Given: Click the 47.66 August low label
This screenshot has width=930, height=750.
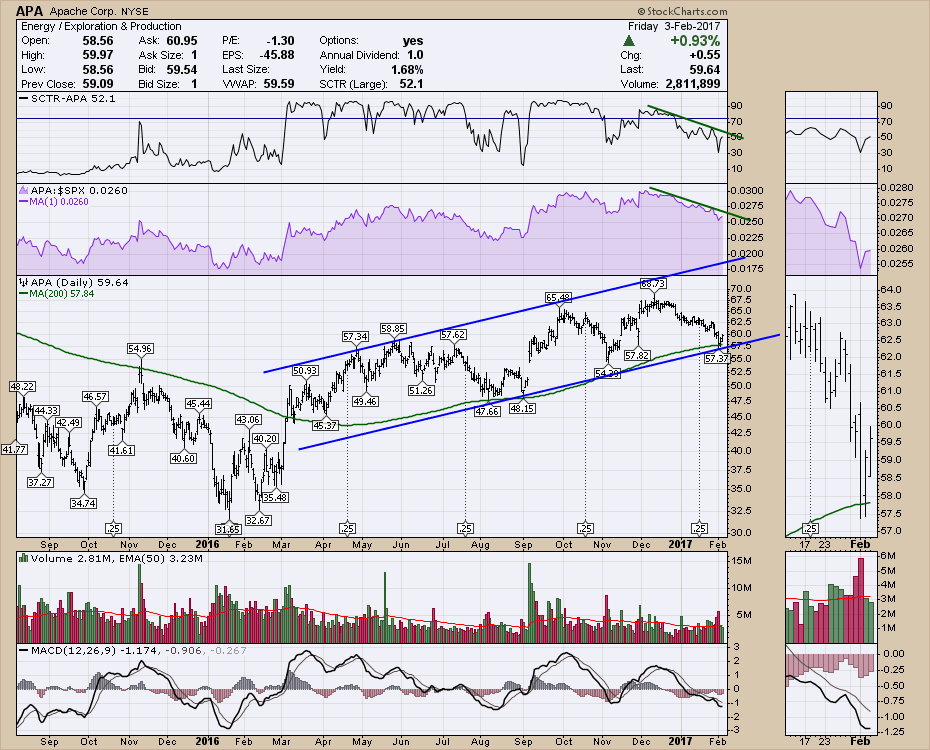Looking at the screenshot, I should pyautogui.click(x=488, y=411).
